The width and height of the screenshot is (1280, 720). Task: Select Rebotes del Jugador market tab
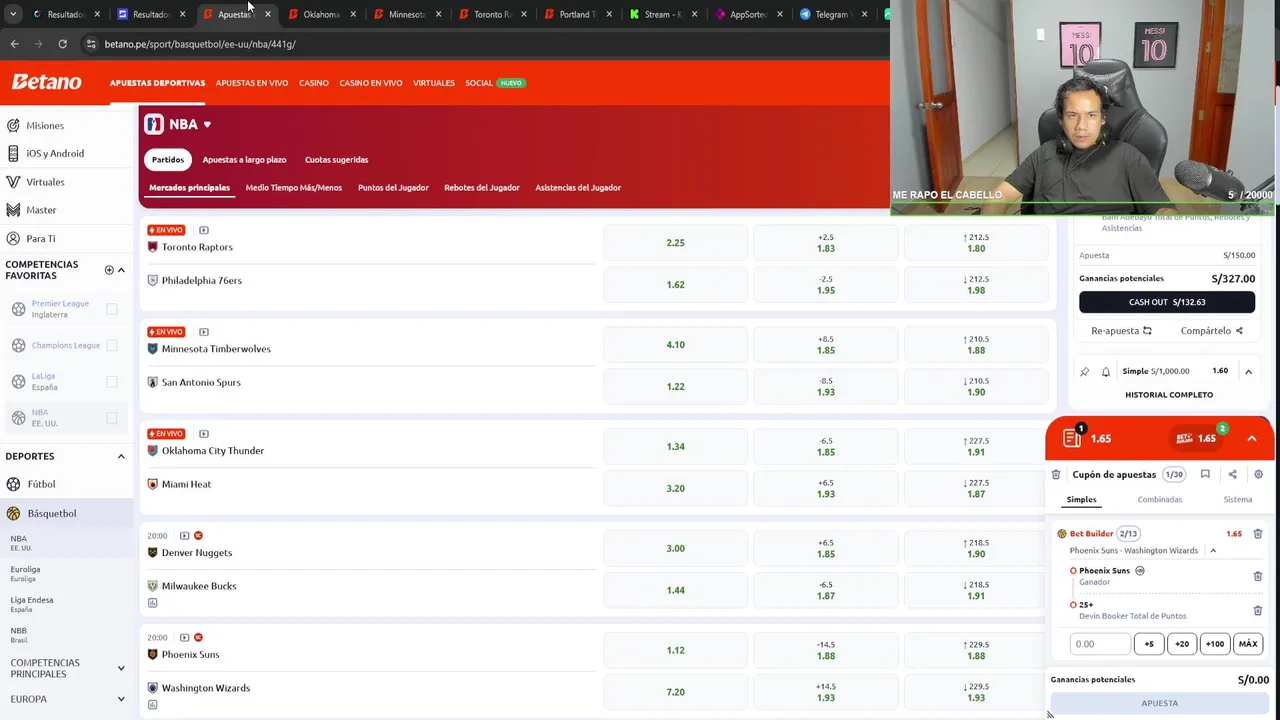482,188
